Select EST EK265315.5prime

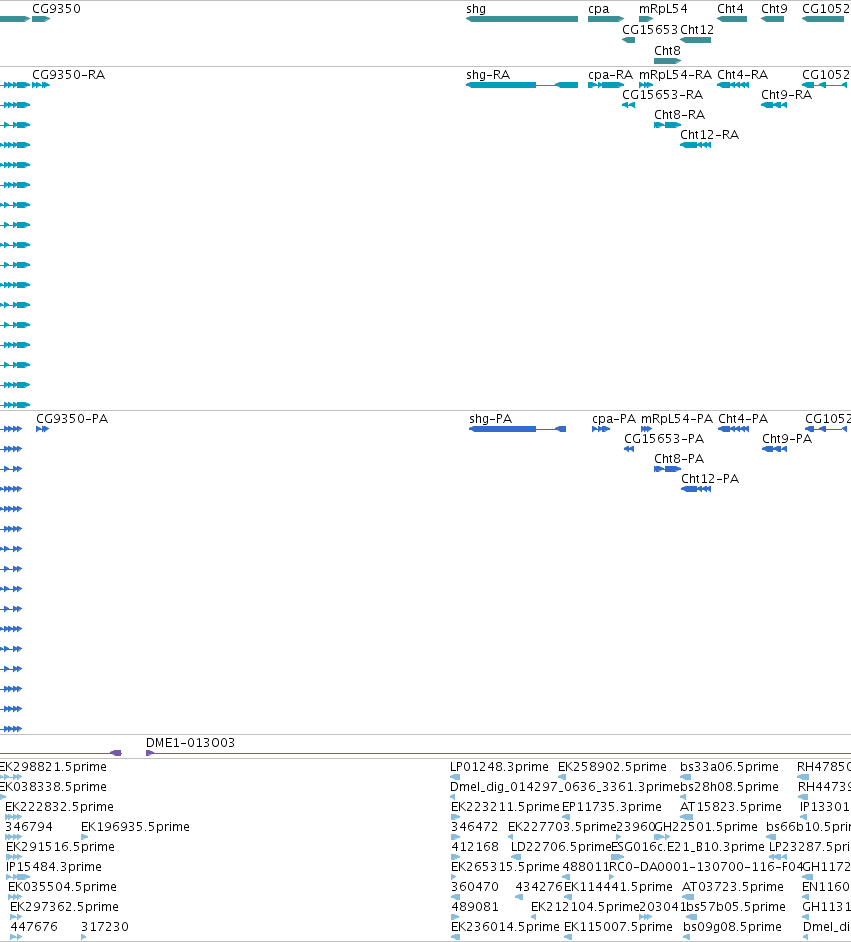point(505,867)
